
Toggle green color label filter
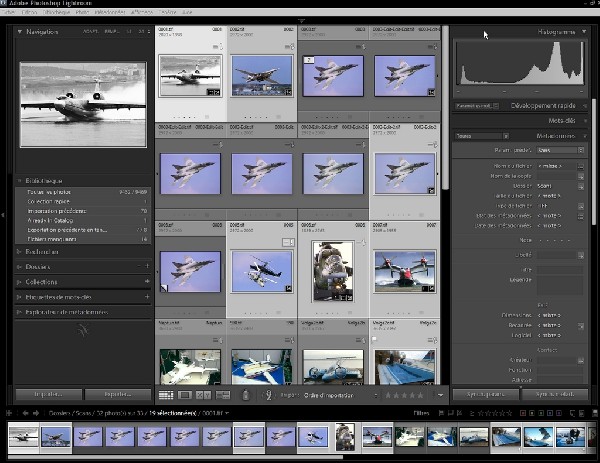(541, 413)
